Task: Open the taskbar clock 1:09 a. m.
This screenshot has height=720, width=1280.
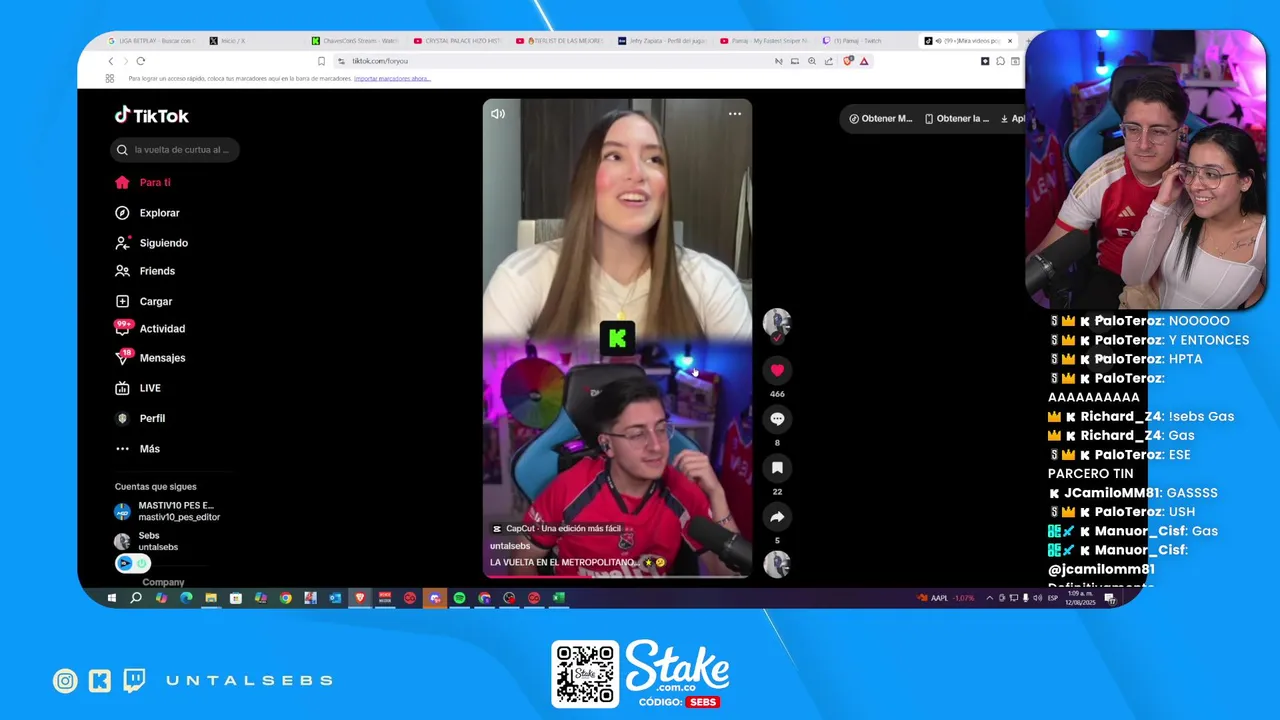Action: click(x=1081, y=598)
